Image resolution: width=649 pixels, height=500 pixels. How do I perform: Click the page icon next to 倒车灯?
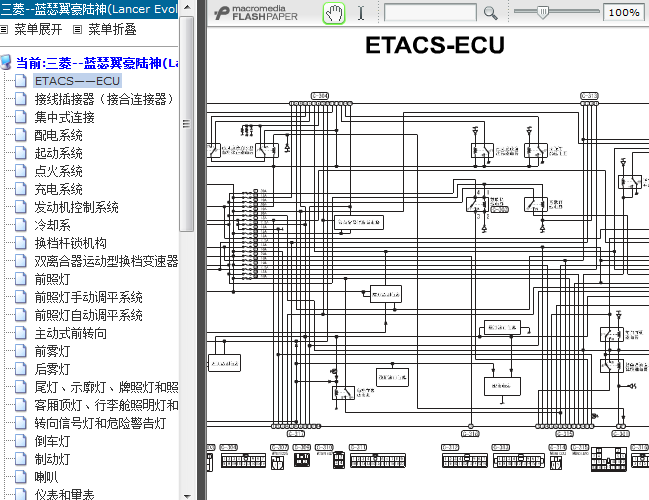(x=21, y=441)
